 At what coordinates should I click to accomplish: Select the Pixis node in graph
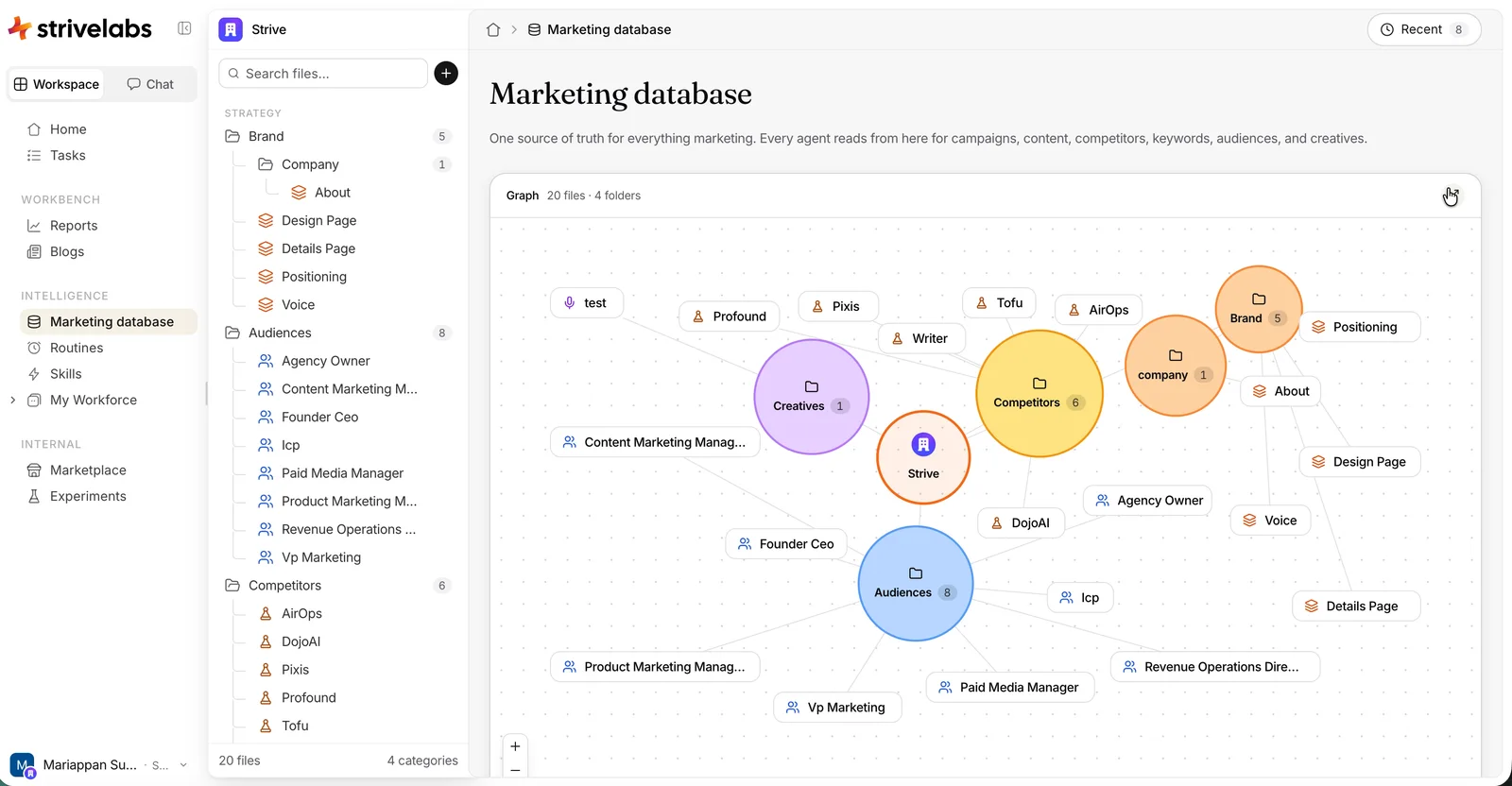(838, 306)
